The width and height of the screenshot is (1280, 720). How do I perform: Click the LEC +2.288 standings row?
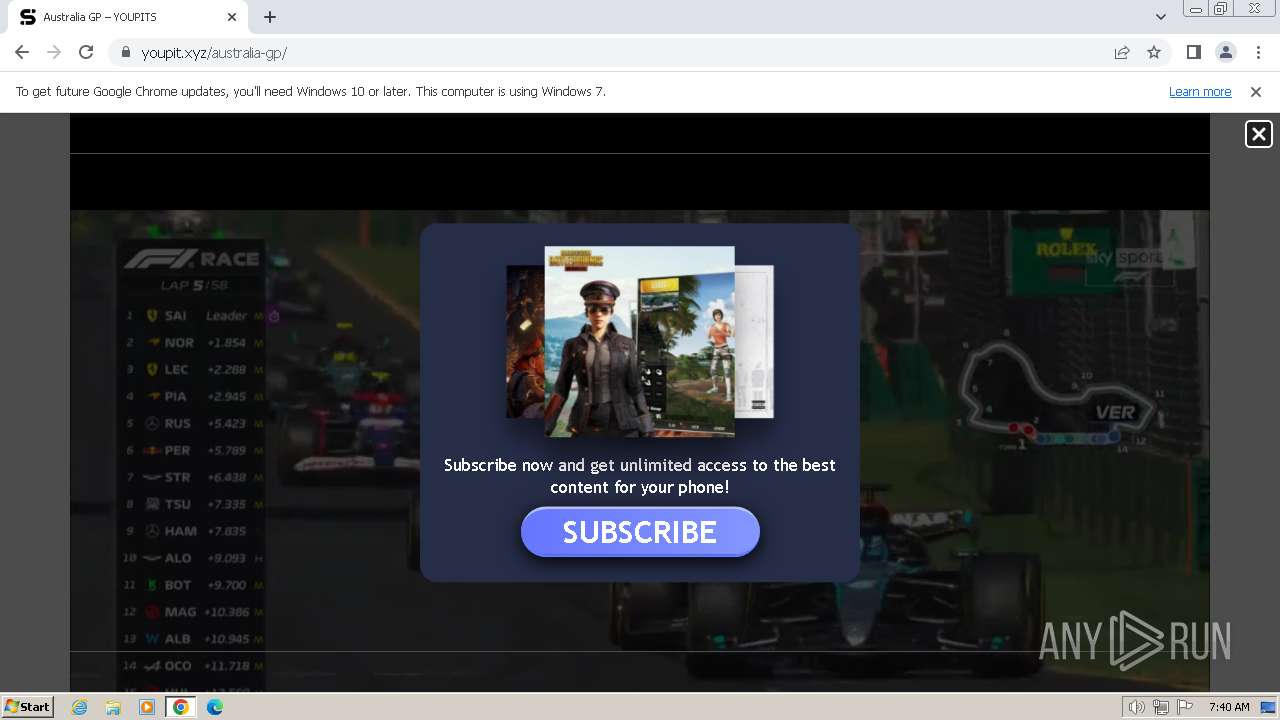pyautogui.click(x=193, y=369)
